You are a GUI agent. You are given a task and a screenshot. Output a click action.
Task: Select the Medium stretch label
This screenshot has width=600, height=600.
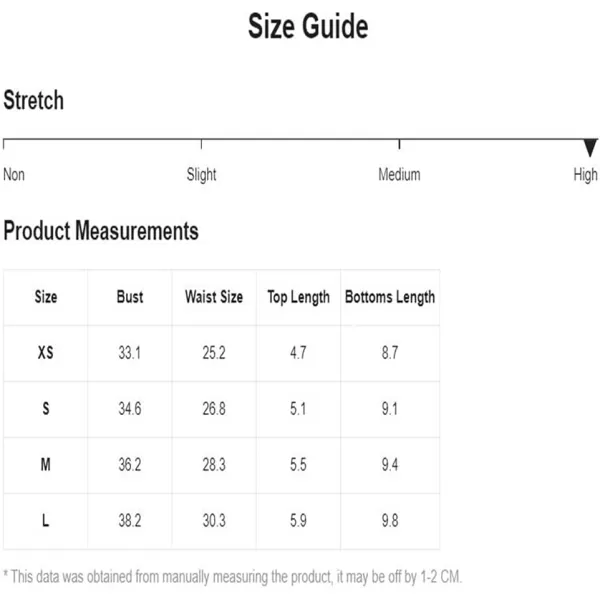point(399,174)
